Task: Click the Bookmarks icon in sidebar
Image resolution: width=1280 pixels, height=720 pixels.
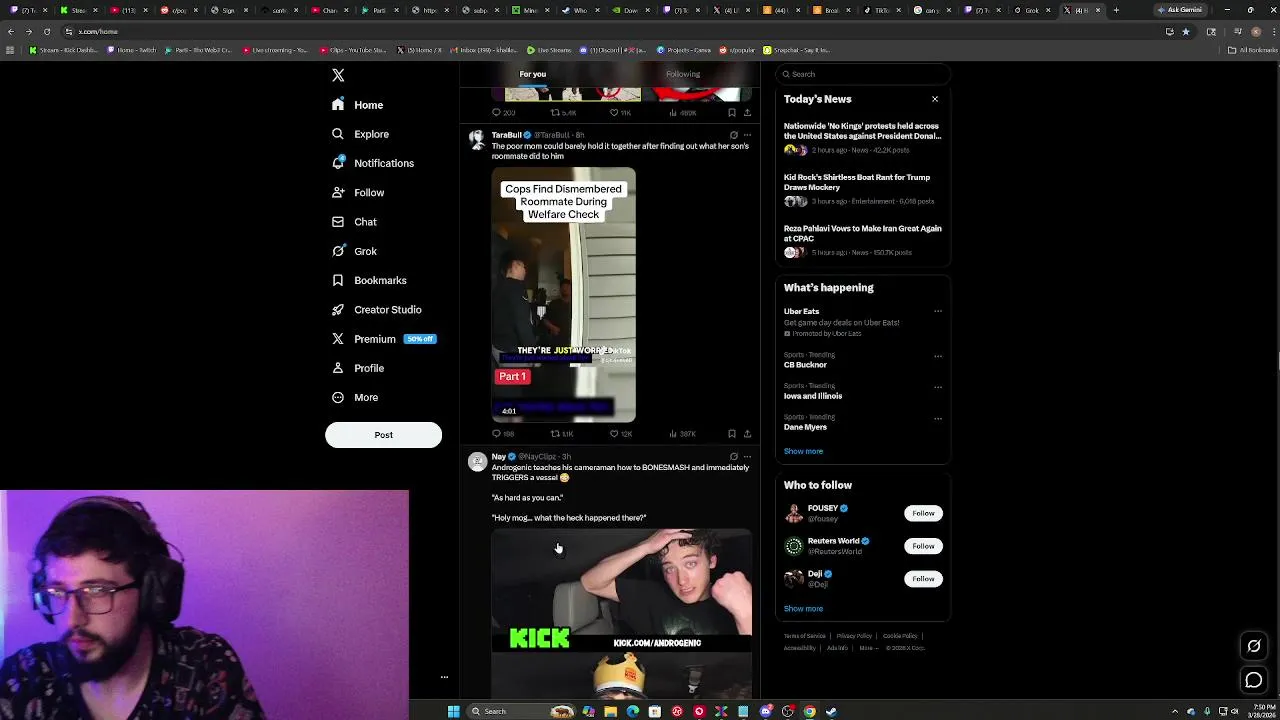Action: [338, 280]
